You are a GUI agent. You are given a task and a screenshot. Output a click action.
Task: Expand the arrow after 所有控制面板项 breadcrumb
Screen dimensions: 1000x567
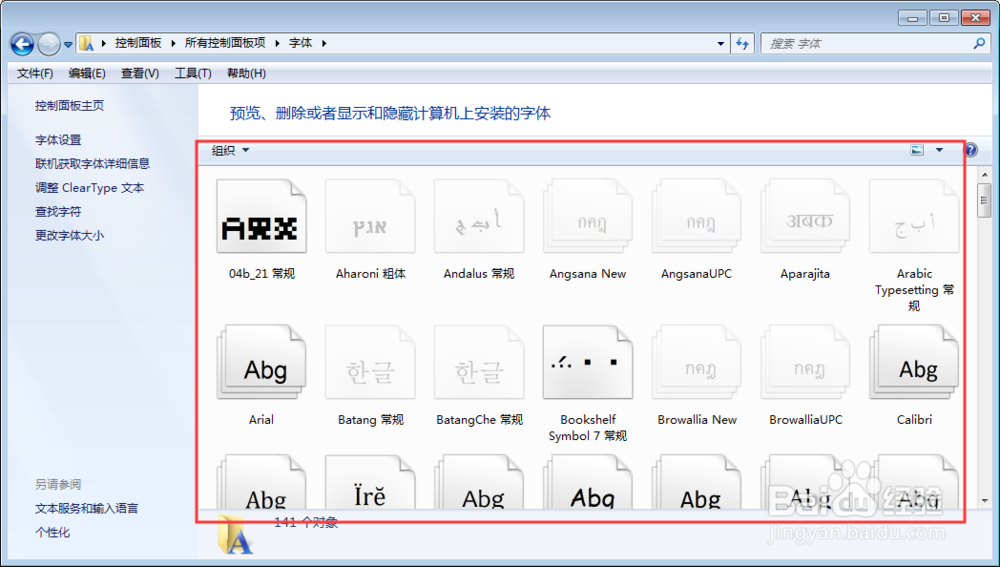coord(277,43)
